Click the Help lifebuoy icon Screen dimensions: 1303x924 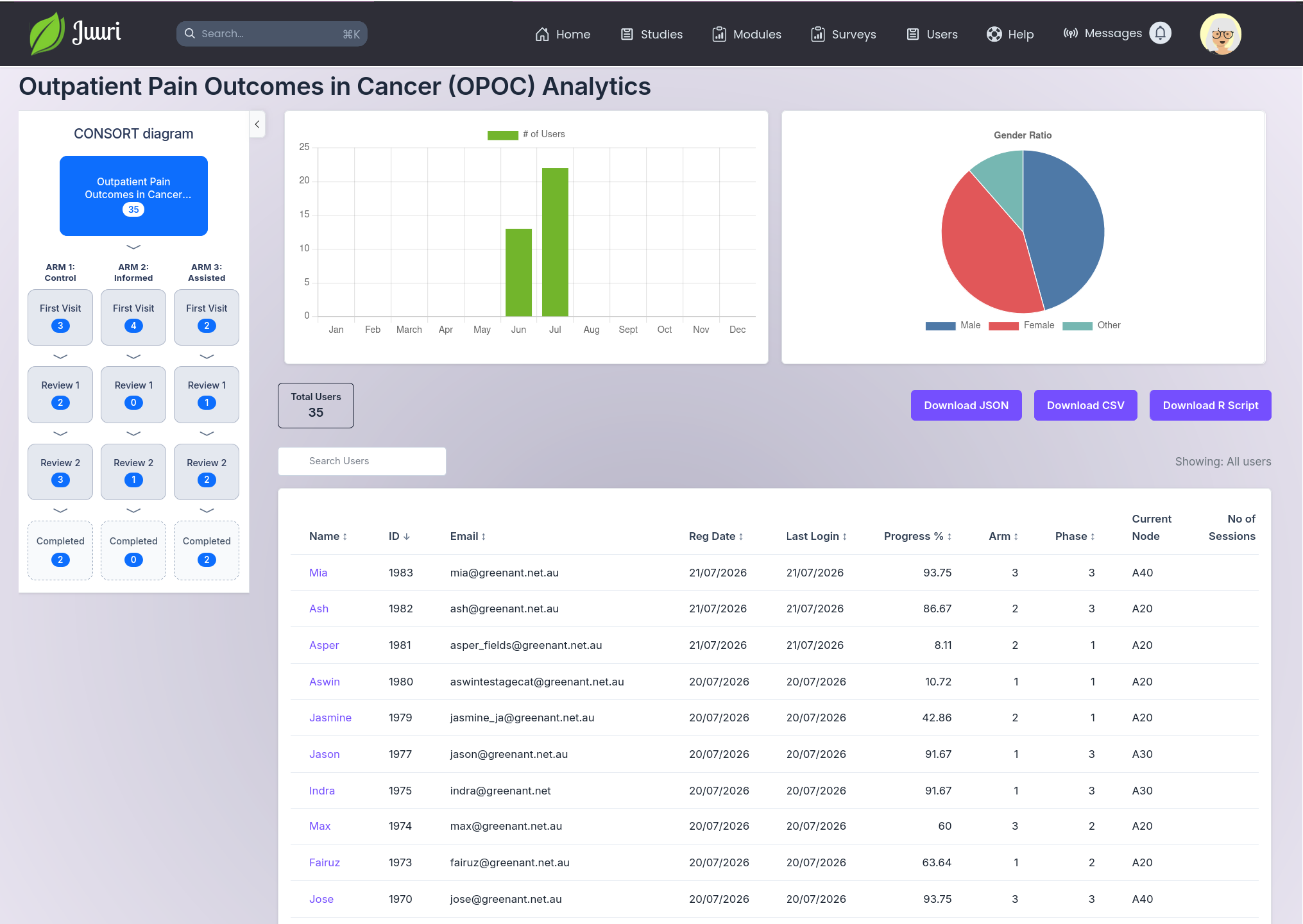pos(994,34)
